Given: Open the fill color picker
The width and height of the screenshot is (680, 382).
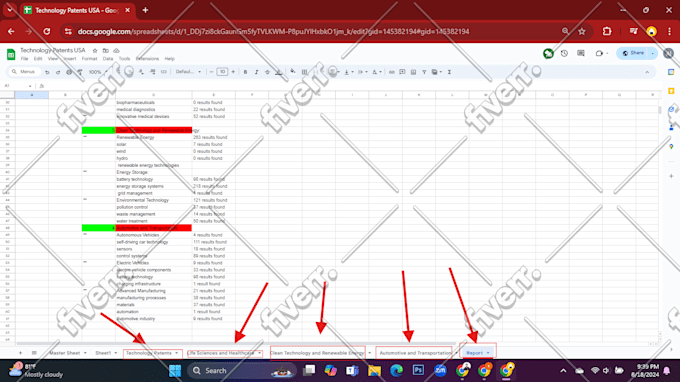Looking at the screenshot, I should click(293, 72).
